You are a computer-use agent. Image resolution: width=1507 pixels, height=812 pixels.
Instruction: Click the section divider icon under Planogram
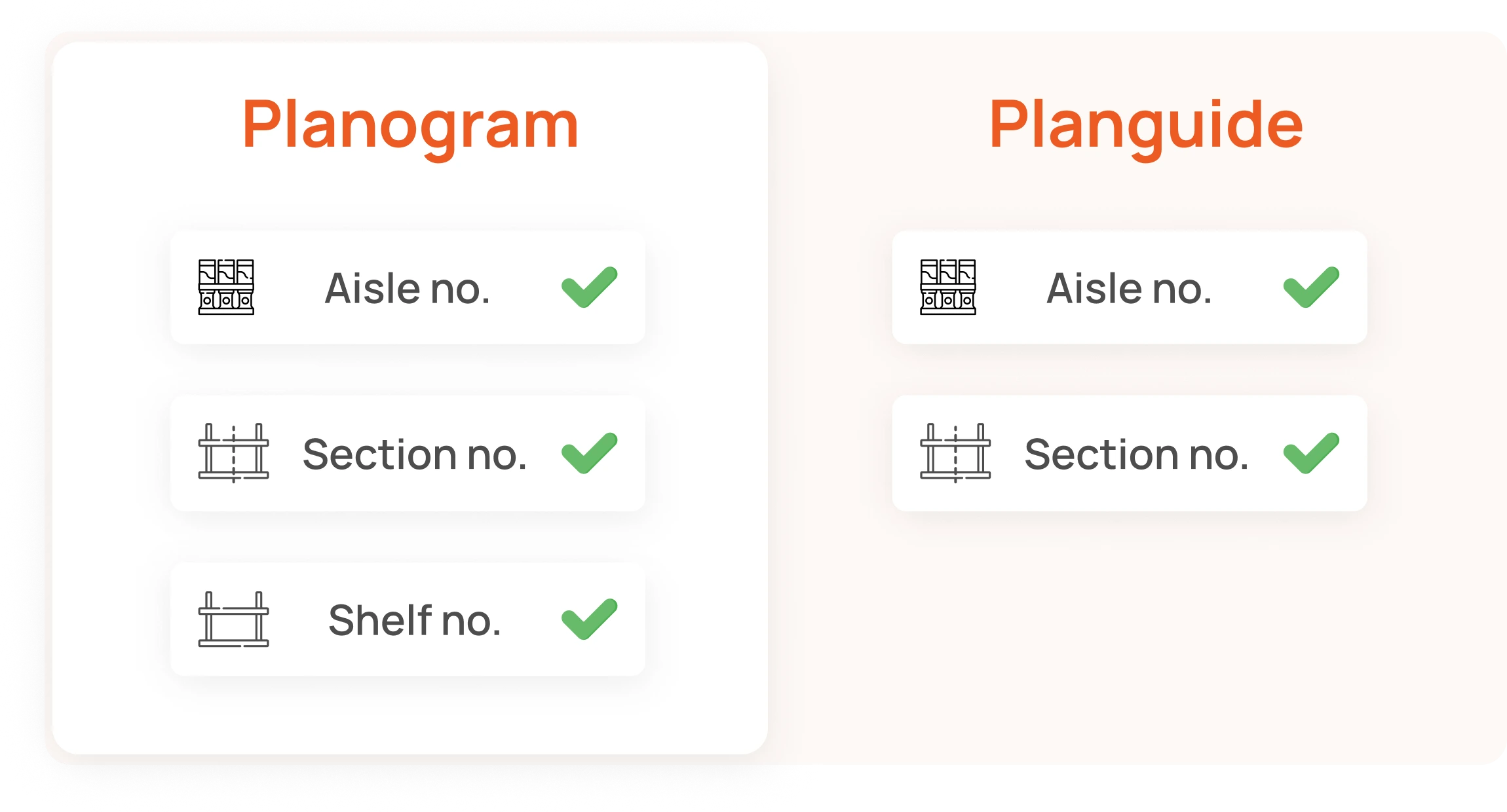(233, 453)
